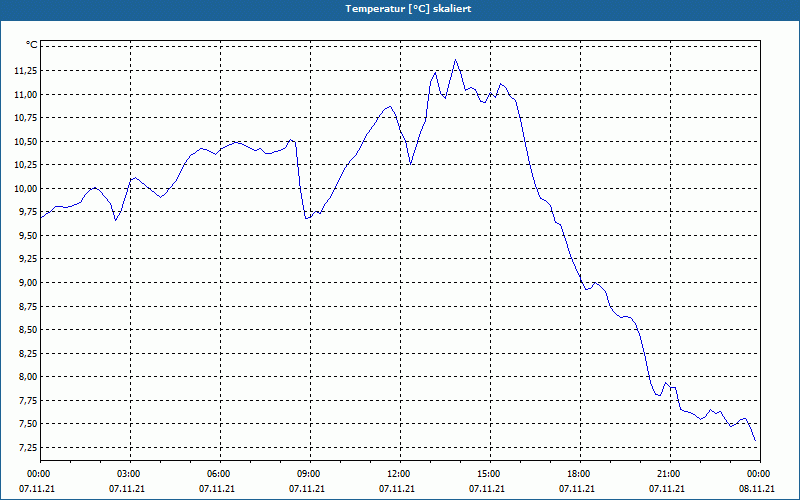
Task: Click the '8,00' y-axis tick
Action: [x=28, y=377]
